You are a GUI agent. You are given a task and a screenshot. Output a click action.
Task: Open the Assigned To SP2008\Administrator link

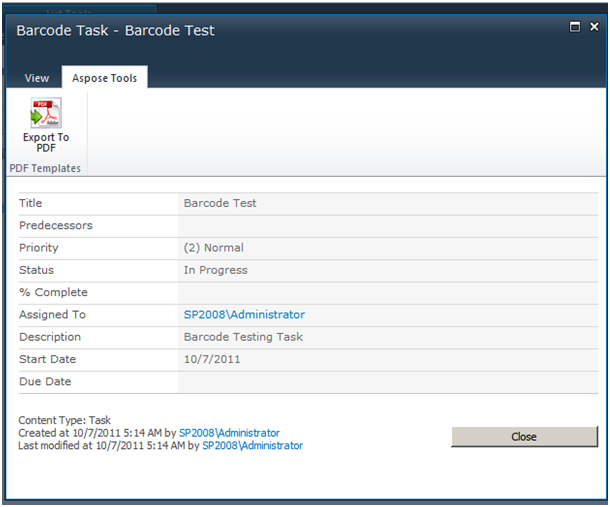(x=244, y=314)
